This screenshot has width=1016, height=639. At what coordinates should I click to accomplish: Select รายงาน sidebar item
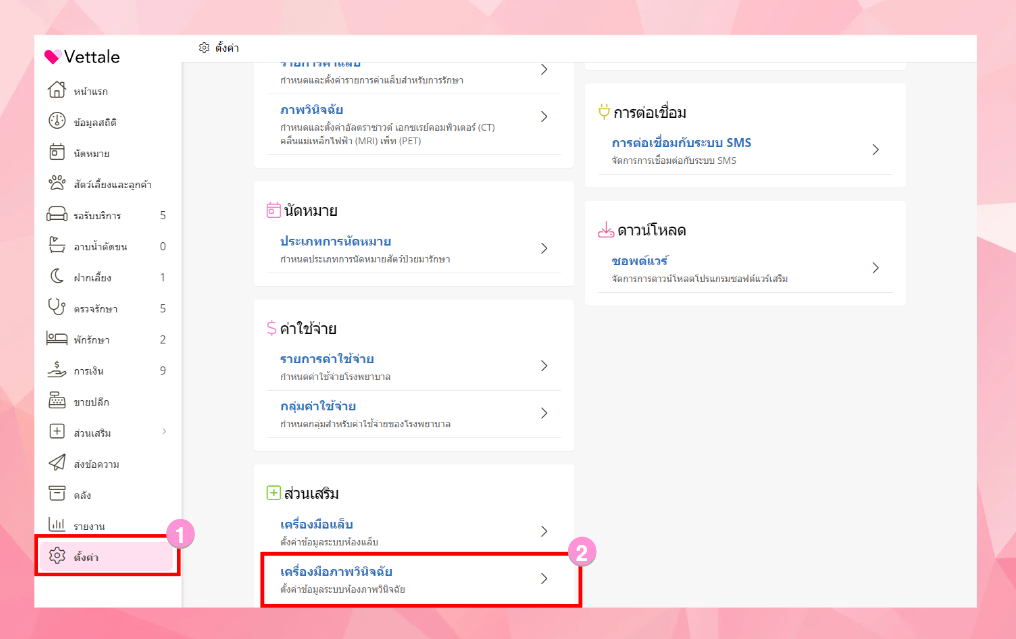tap(89, 526)
